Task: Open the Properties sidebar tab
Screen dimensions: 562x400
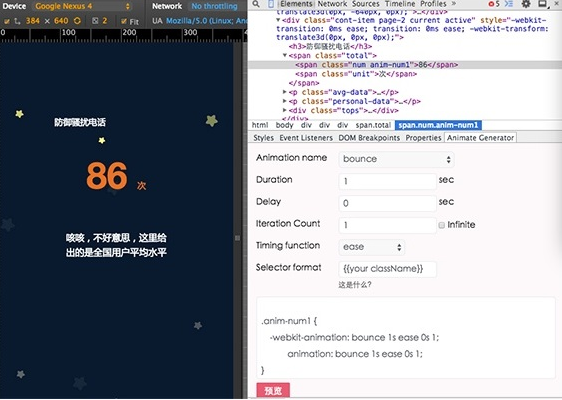Action: coord(423,138)
